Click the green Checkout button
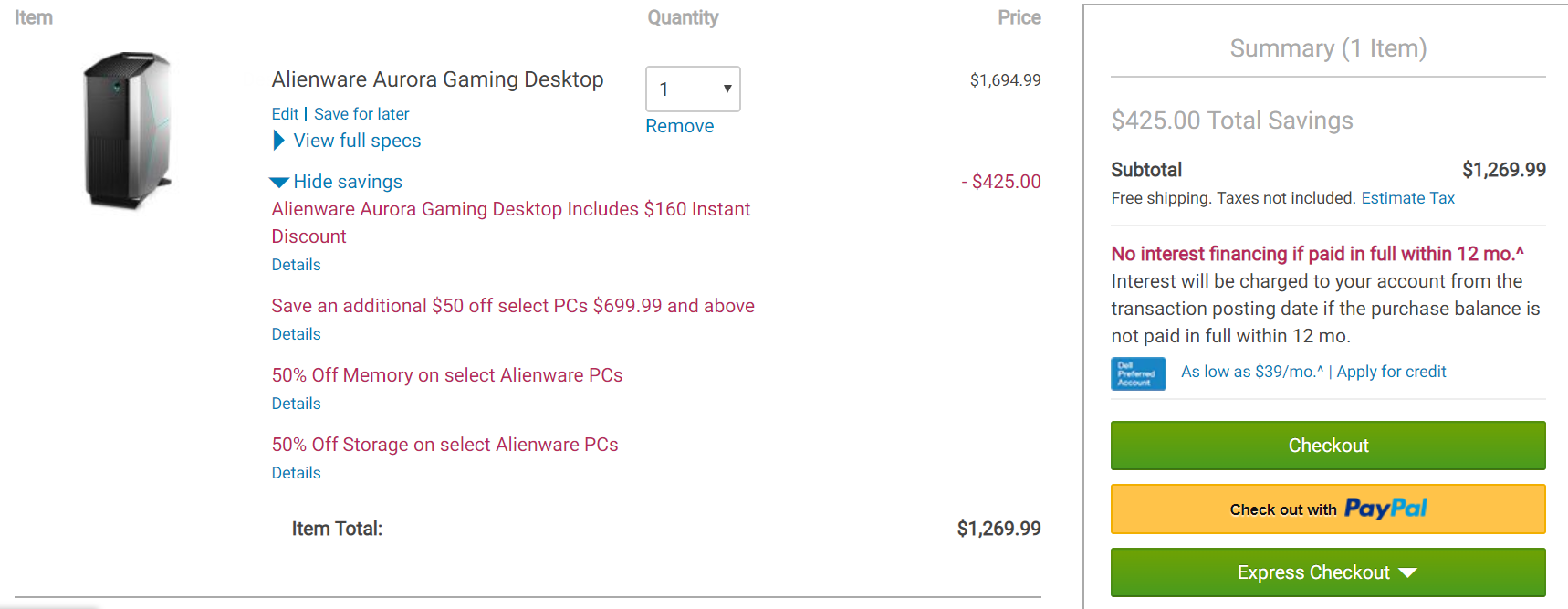The width and height of the screenshot is (1568, 609). coord(1328,446)
